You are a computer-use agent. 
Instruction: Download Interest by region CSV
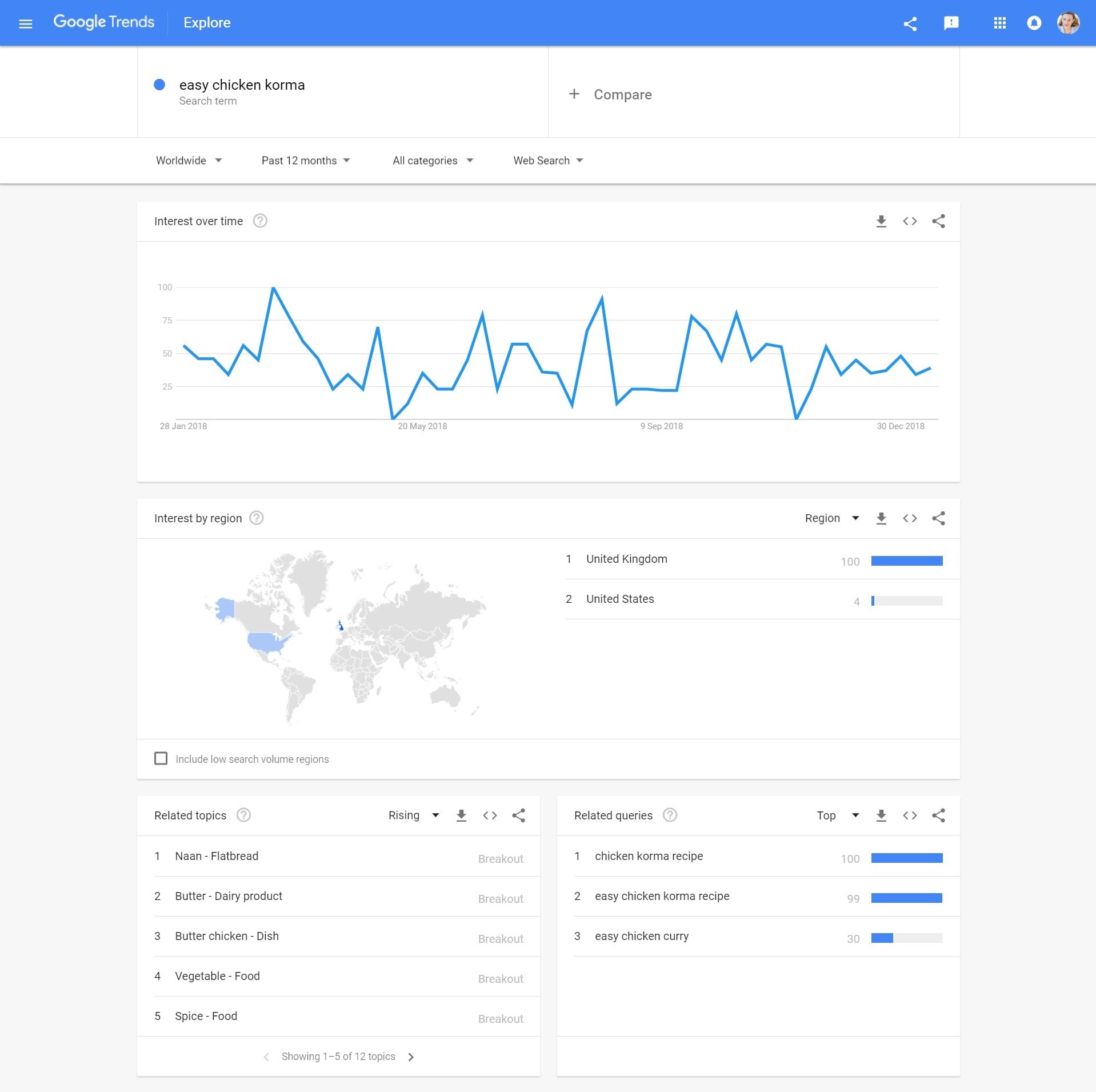coord(881,518)
